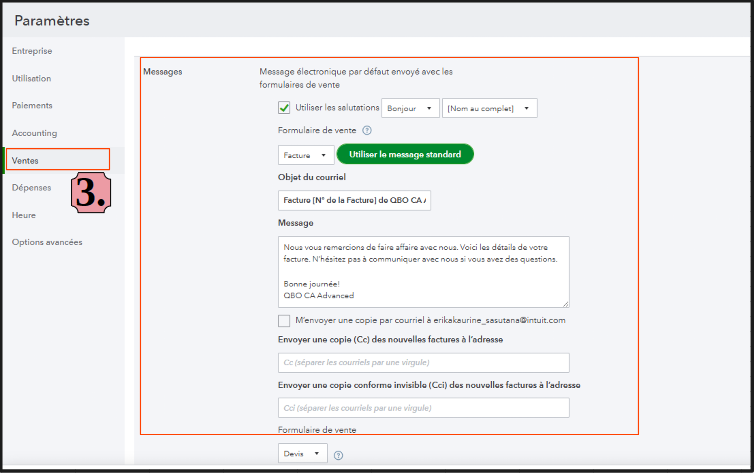
Task: Click into the Message text area
Action: tap(423, 271)
